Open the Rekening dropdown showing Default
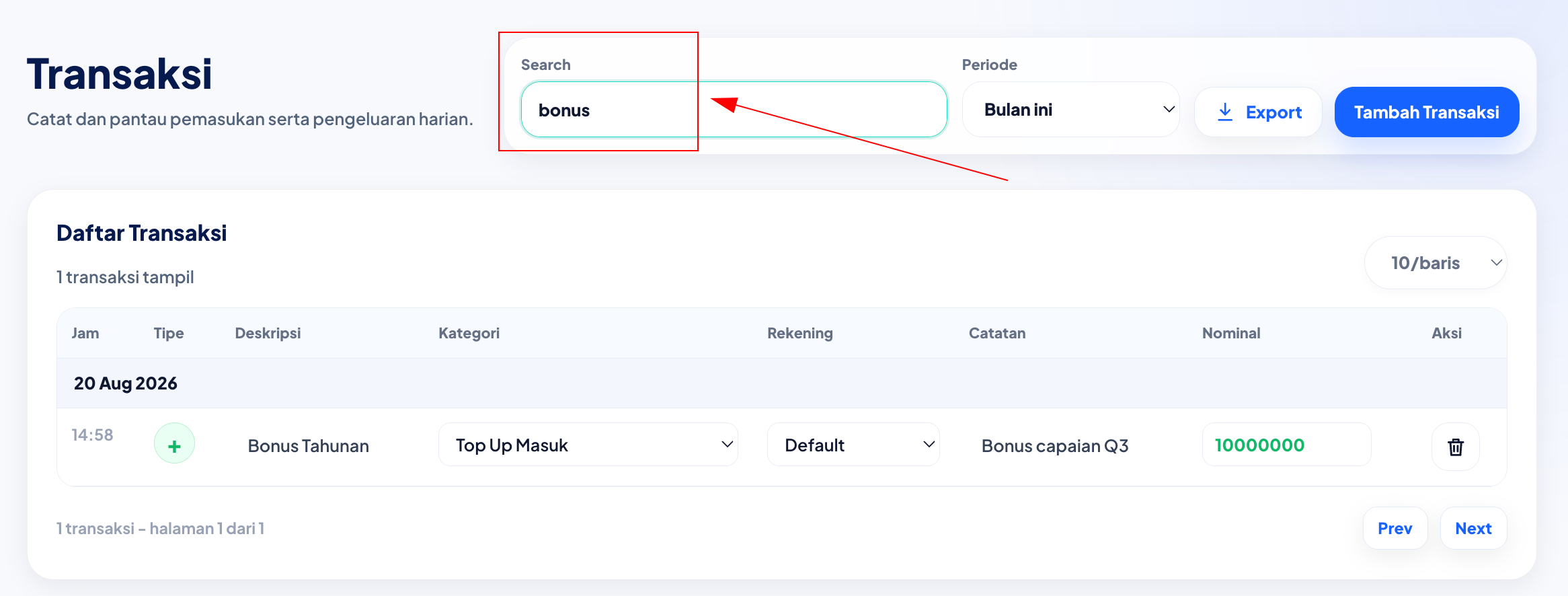1568x596 pixels. [x=853, y=445]
